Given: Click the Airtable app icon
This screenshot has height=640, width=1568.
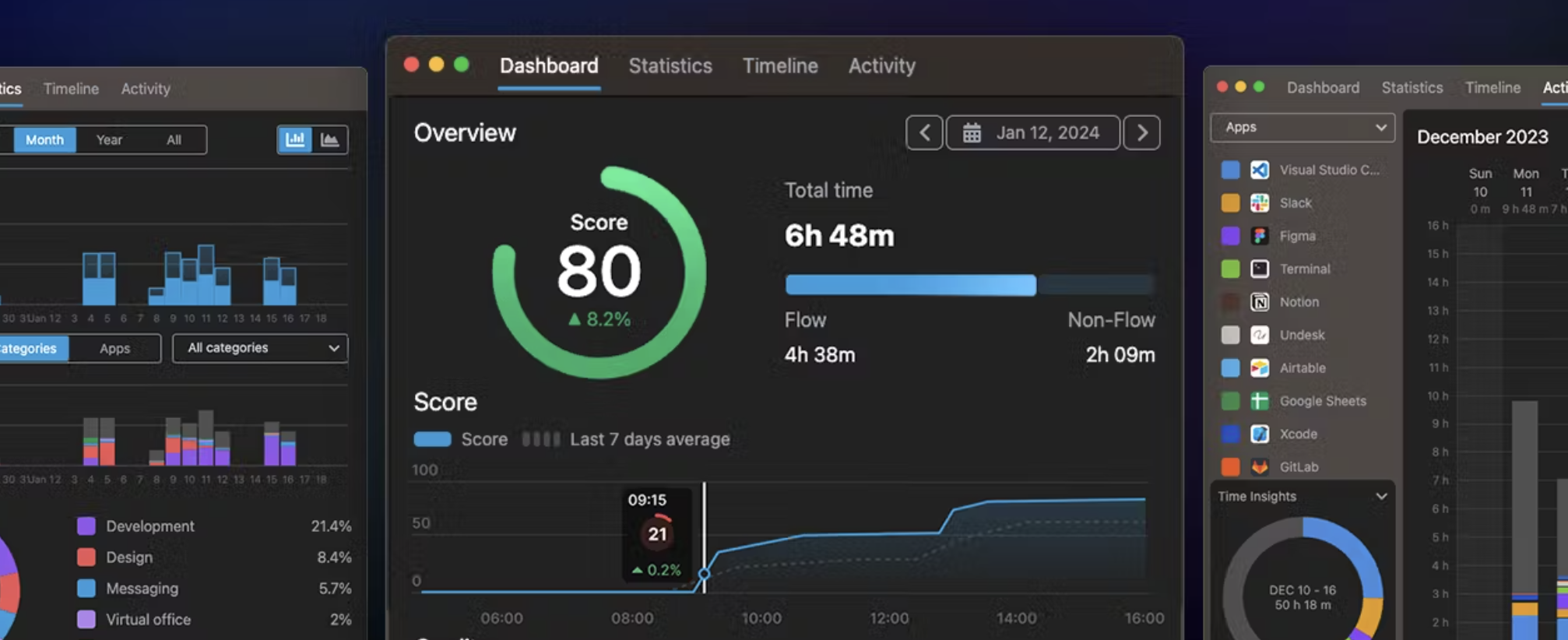Looking at the screenshot, I should click(x=1260, y=367).
